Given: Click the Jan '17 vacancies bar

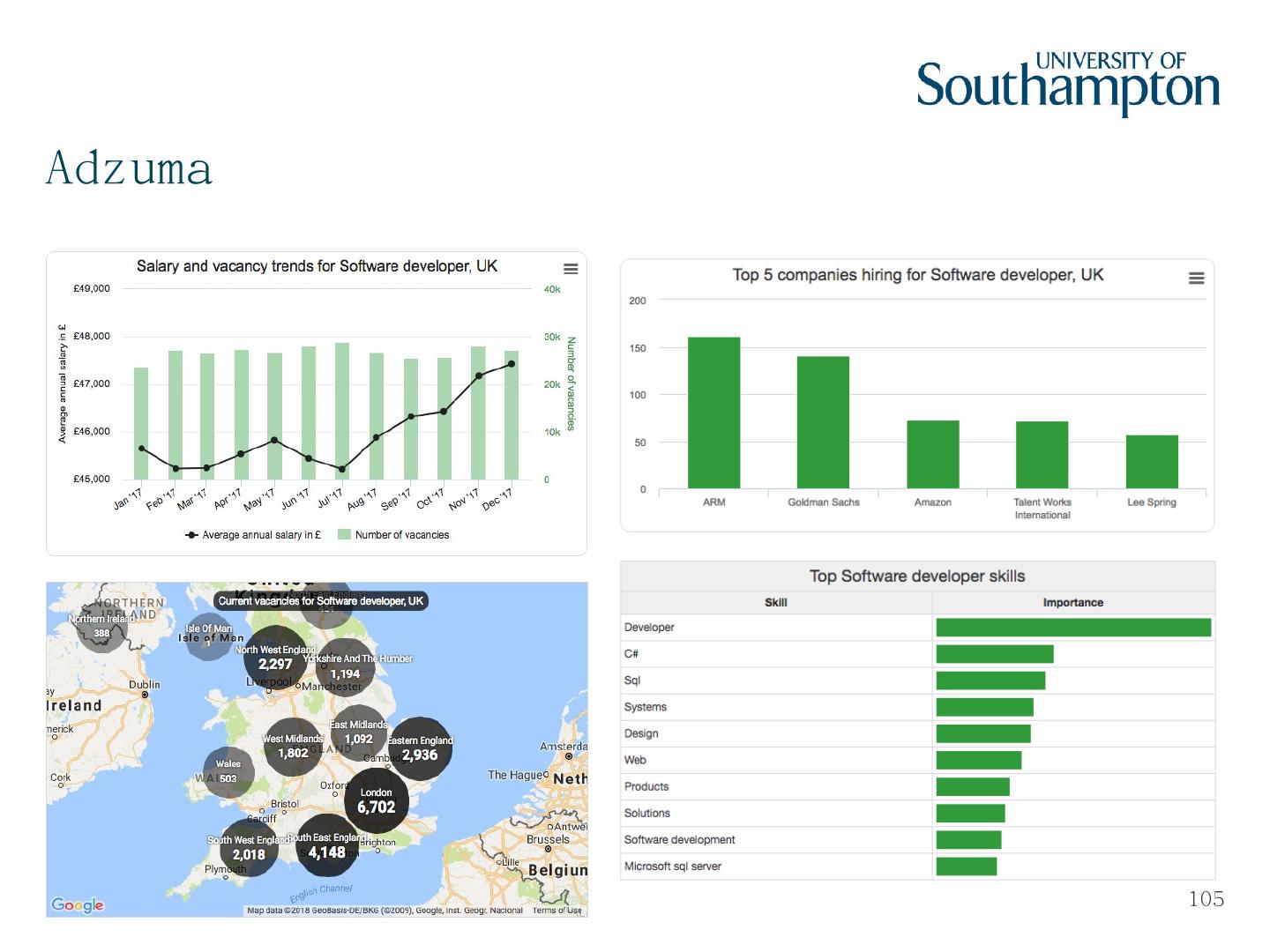Looking at the screenshot, I should click(141, 423).
